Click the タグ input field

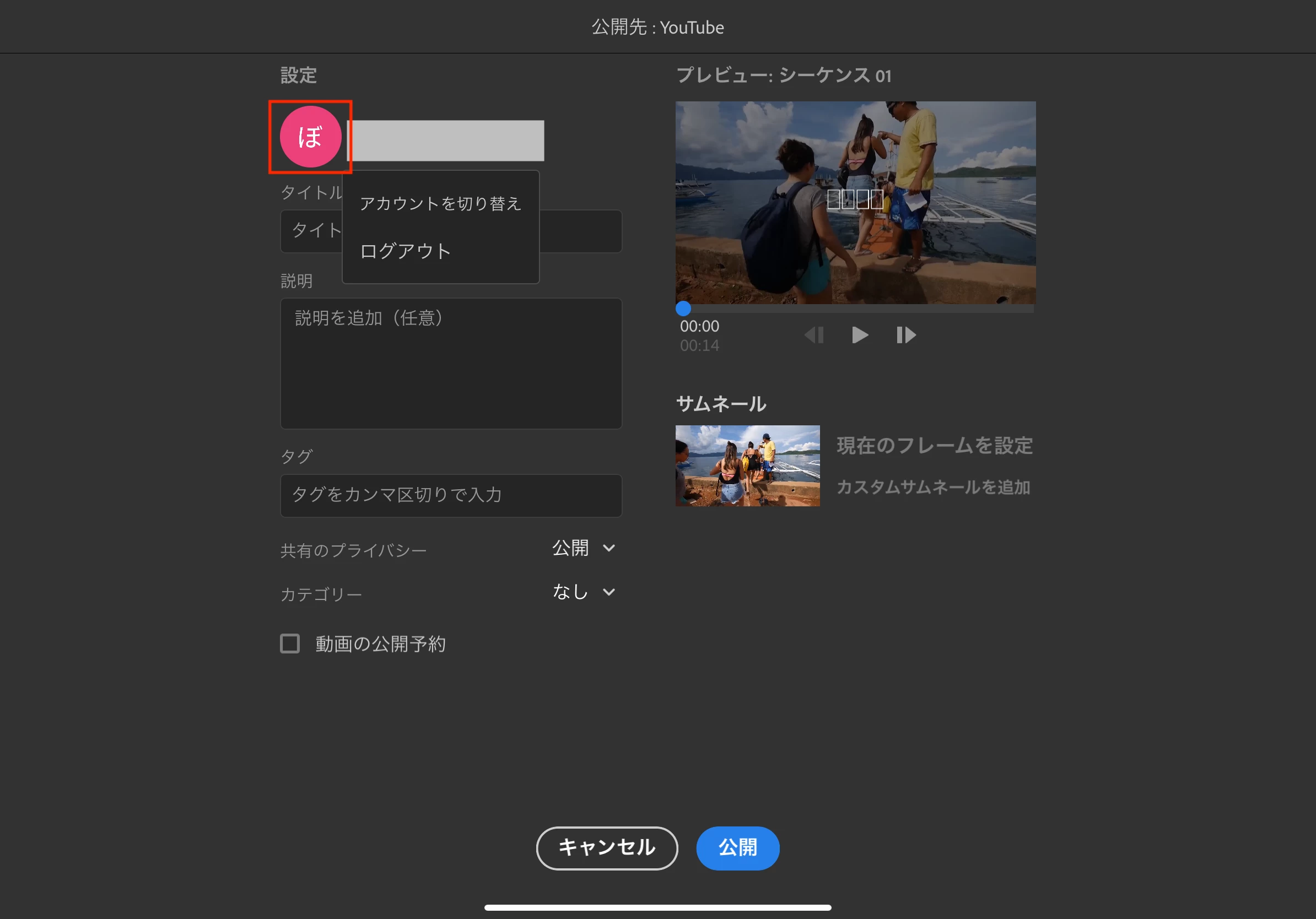click(x=450, y=495)
